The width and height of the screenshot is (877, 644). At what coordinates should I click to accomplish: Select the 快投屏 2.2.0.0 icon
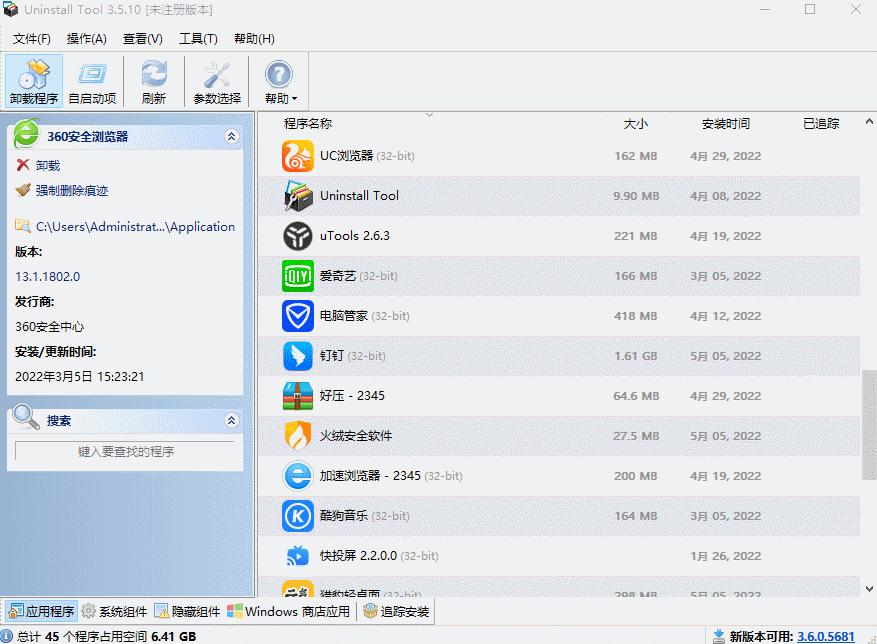tap(298, 556)
